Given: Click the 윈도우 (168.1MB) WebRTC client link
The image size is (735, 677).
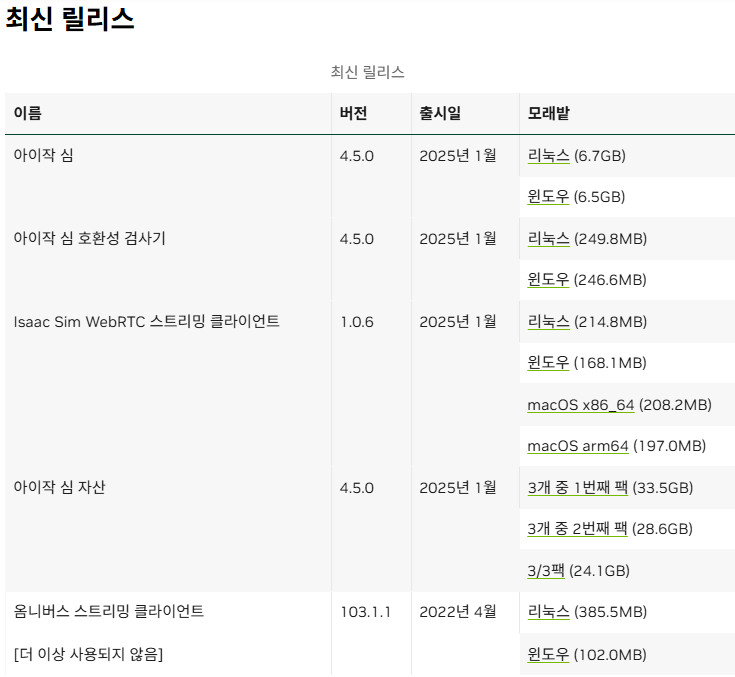Looking at the screenshot, I should pyautogui.click(x=548, y=362).
